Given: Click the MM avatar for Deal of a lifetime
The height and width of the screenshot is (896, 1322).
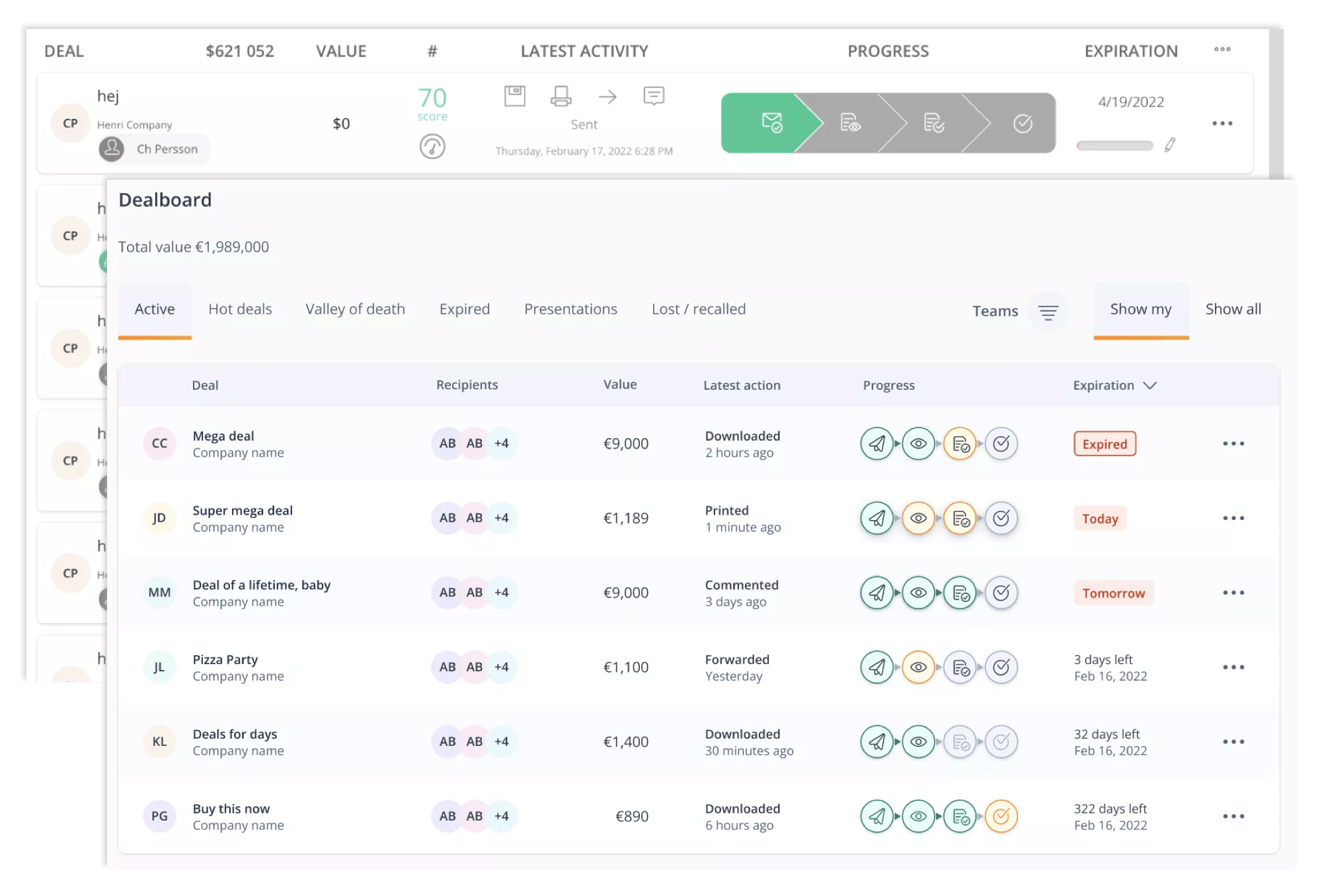Looking at the screenshot, I should pos(159,593).
